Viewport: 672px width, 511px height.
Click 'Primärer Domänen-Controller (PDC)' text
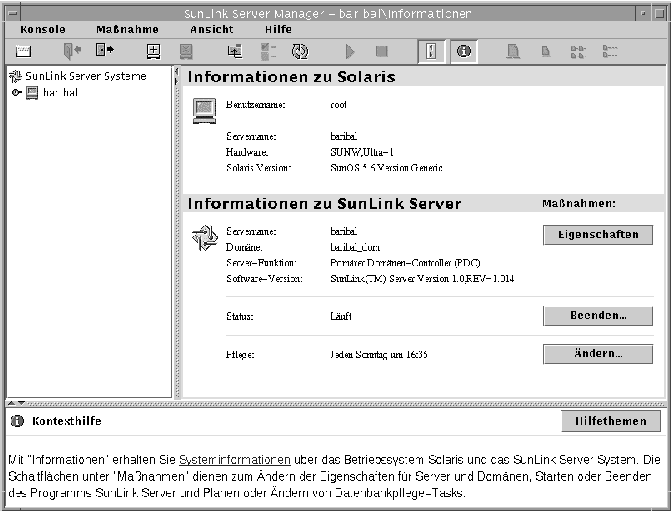click(x=405, y=263)
